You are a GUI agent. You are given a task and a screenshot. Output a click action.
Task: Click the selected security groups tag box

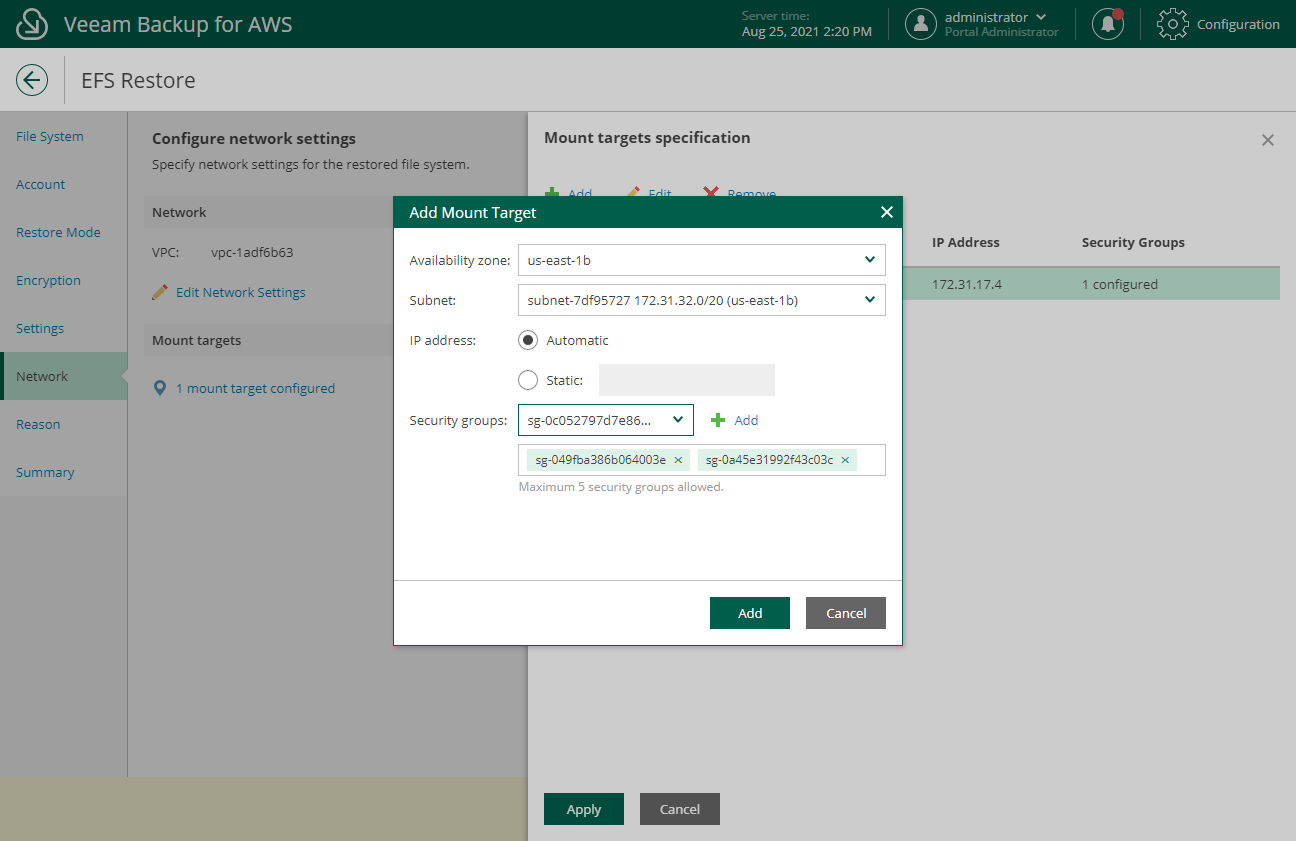tap(702, 460)
